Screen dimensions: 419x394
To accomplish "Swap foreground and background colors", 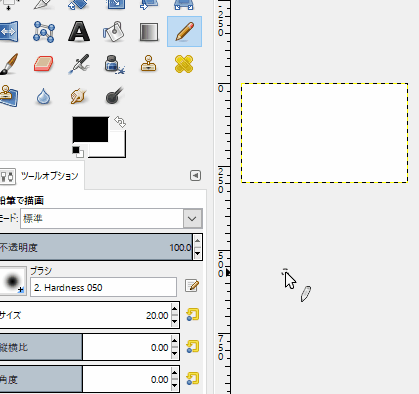I will coord(120,122).
